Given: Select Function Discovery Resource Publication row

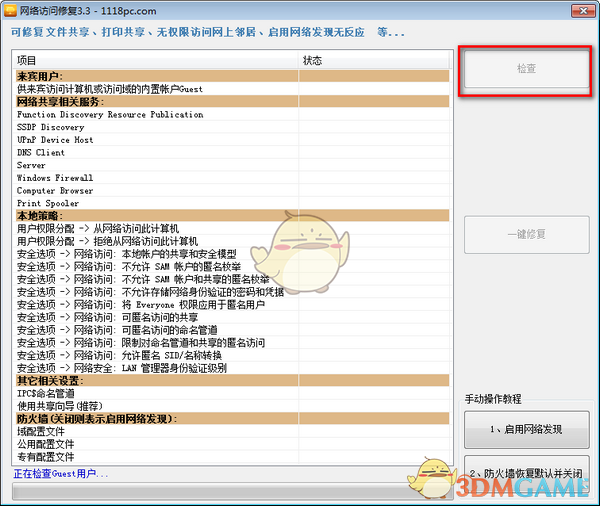Looking at the screenshot, I should 233,114.
